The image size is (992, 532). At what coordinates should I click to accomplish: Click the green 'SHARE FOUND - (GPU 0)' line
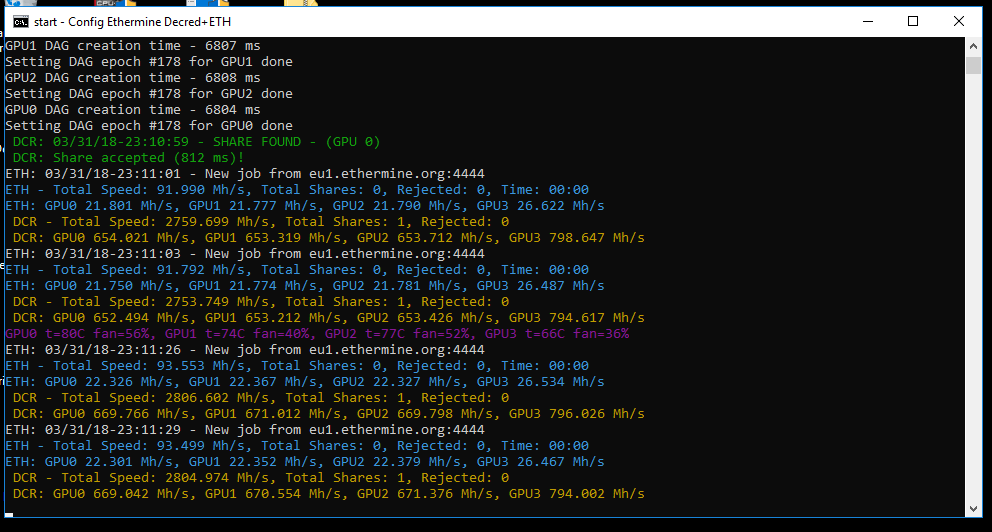click(x=196, y=142)
